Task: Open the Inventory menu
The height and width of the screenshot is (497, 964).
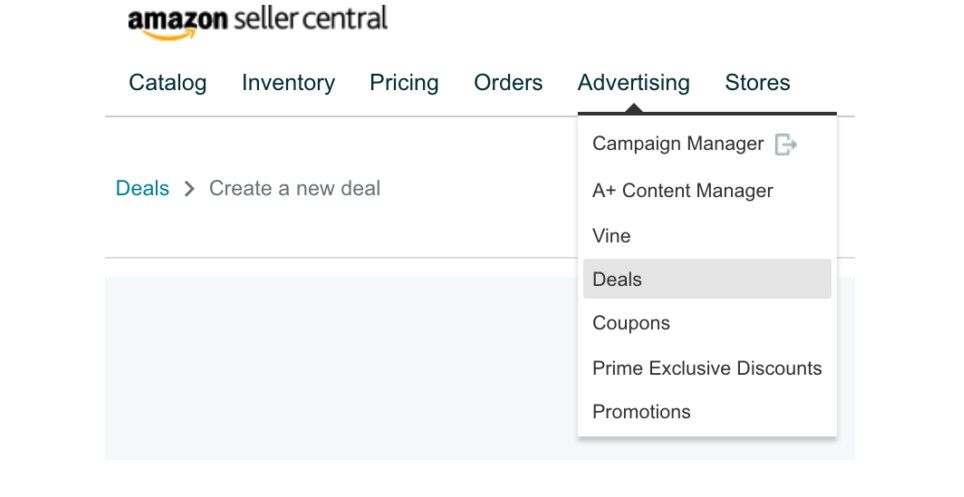Action: (288, 82)
